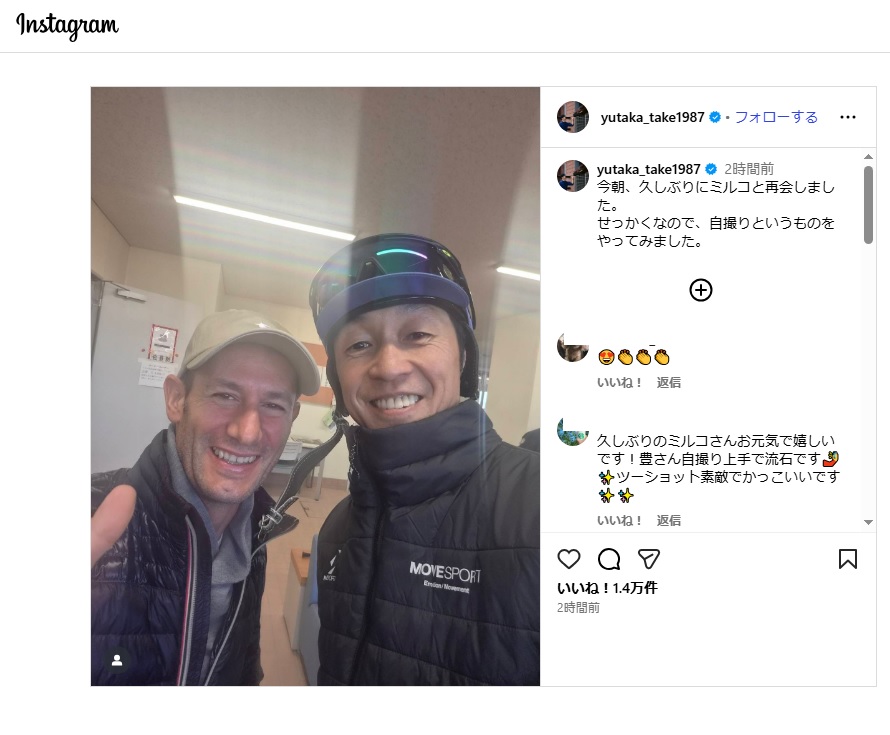Open caption author's profile picture
The image size is (890, 735).
pyautogui.click(x=573, y=176)
